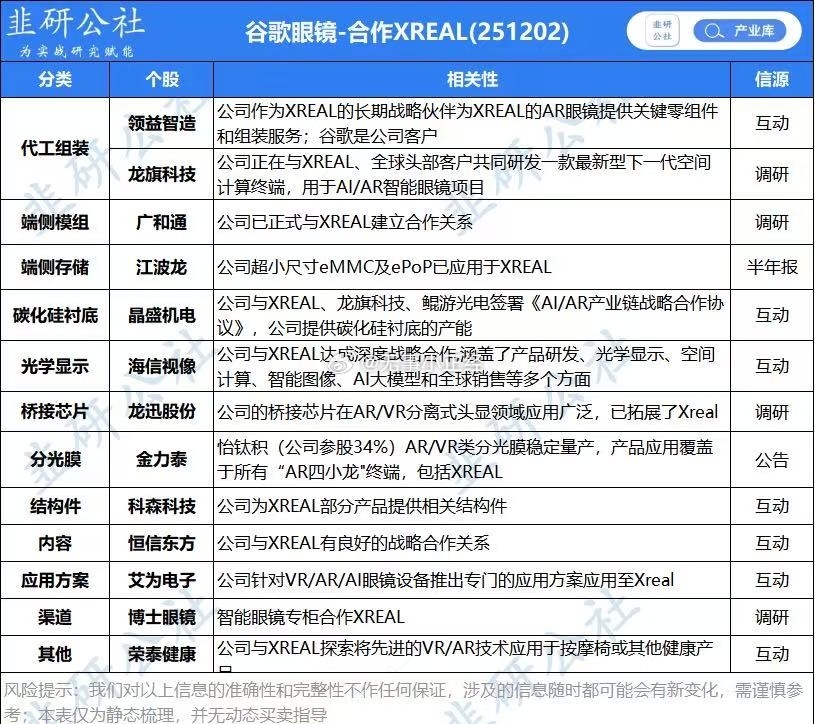The width and height of the screenshot is (815, 724).
Task: Select the stock 江波龙
Action: [162, 267]
